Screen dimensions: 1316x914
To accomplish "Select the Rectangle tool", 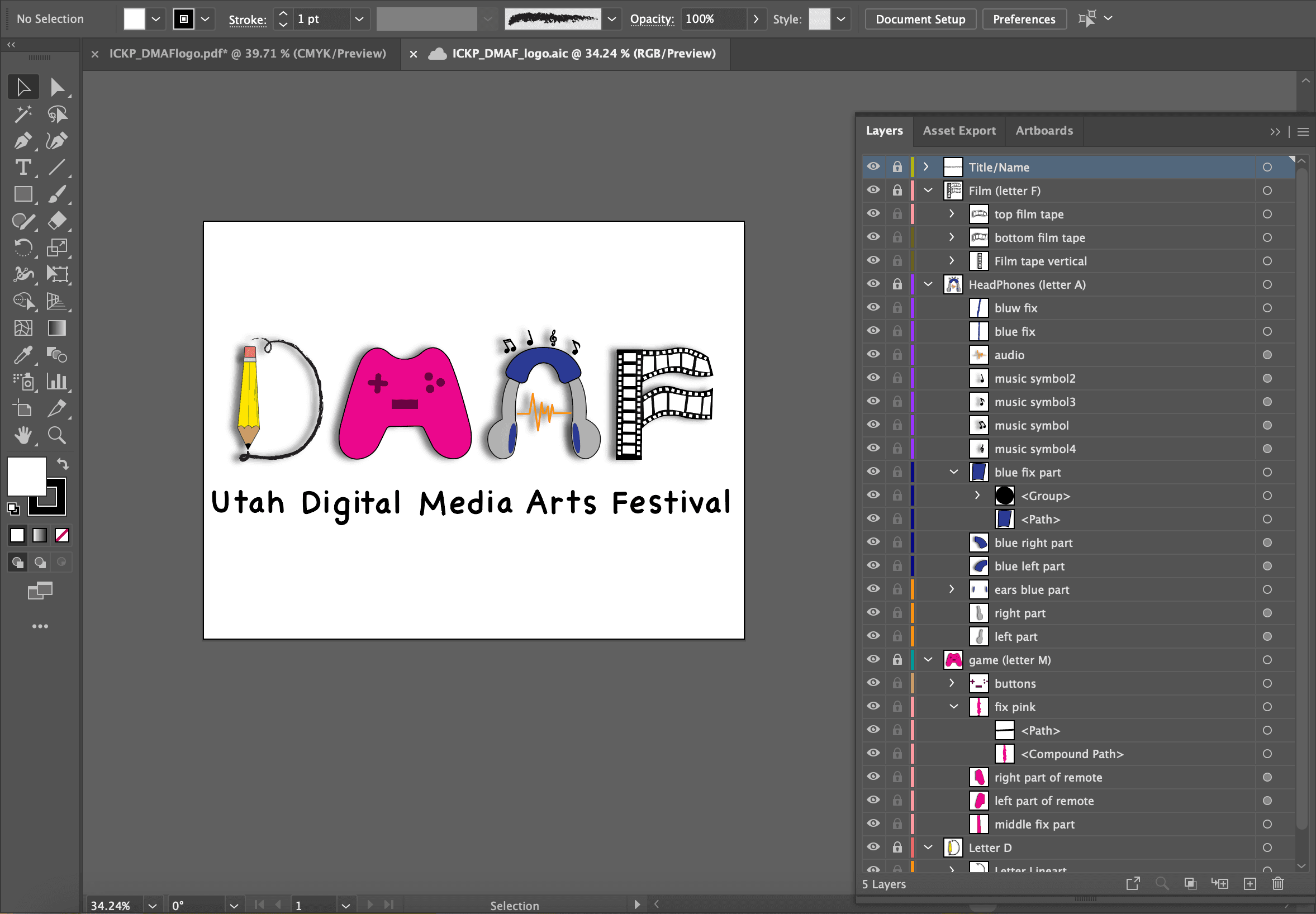I will click(x=23, y=195).
